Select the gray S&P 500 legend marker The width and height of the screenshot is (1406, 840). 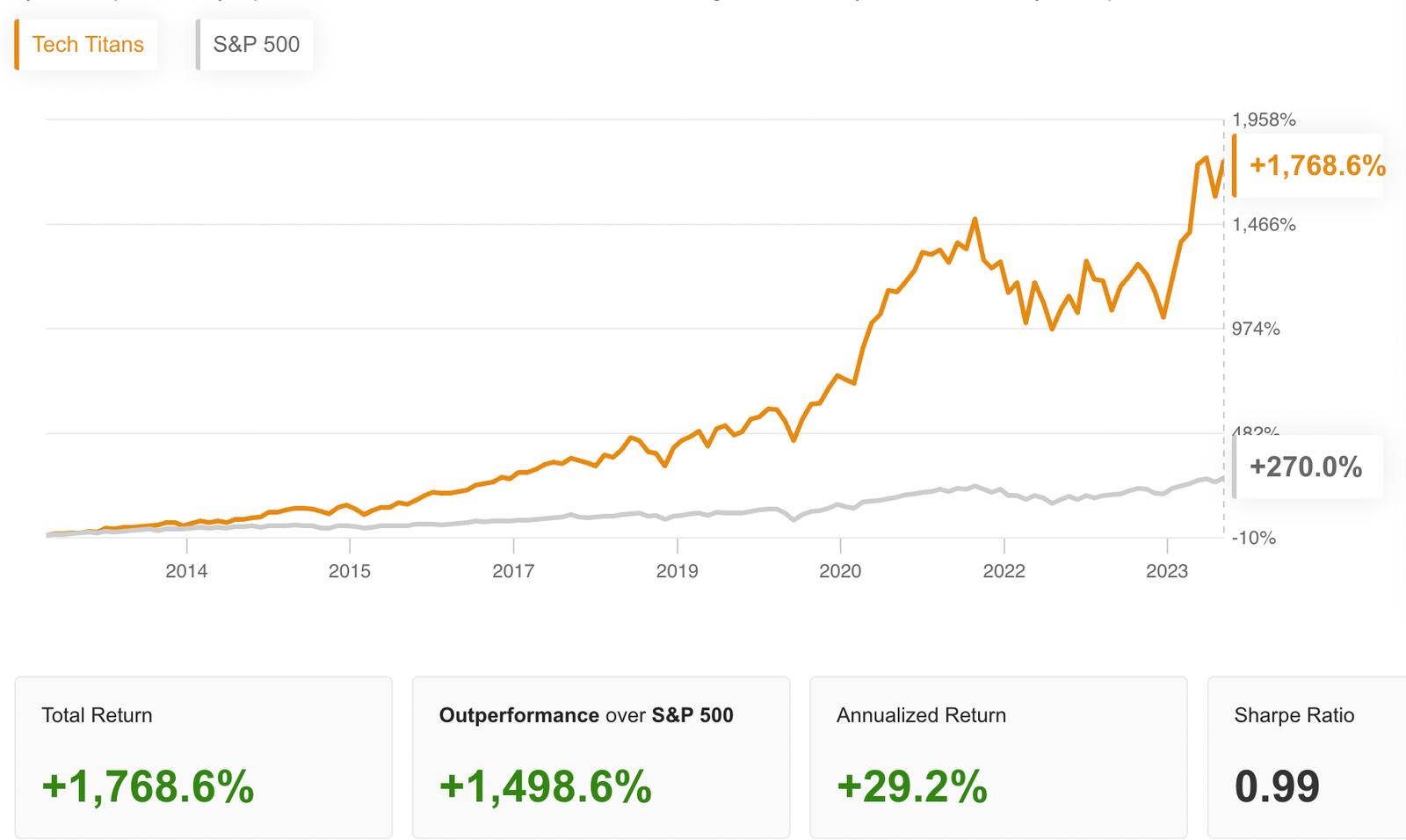[x=197, y=44]
